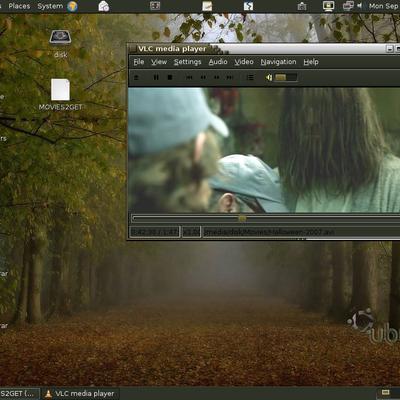This screenshot has width=400, height=400.
Task: Adjust the VLC volume slider
Action: click(286, 77)
